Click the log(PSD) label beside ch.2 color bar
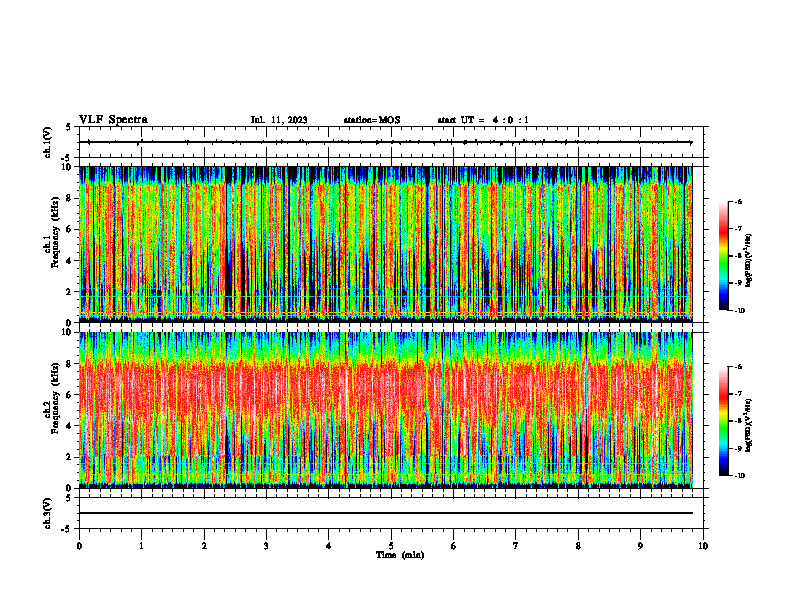Screen dimensions: 792x612 point(749,425)
